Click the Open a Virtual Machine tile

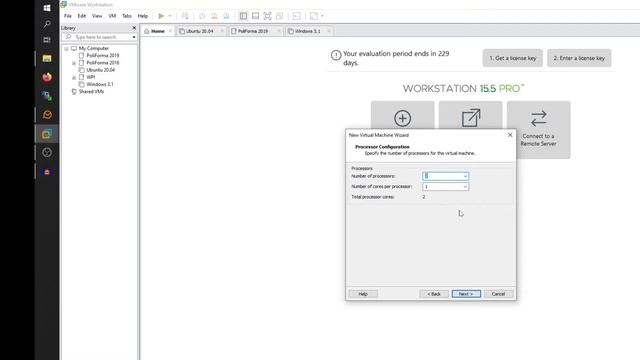point(471,115)
